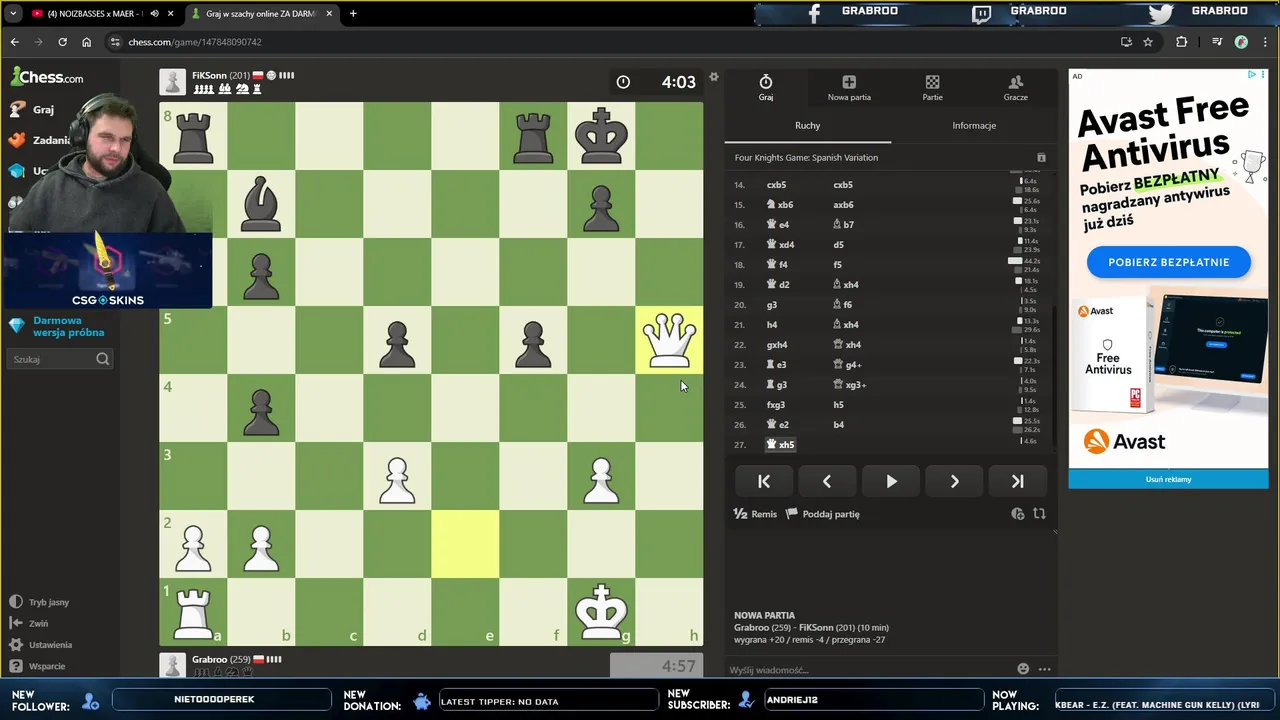Step back one move

click(827, 481)
